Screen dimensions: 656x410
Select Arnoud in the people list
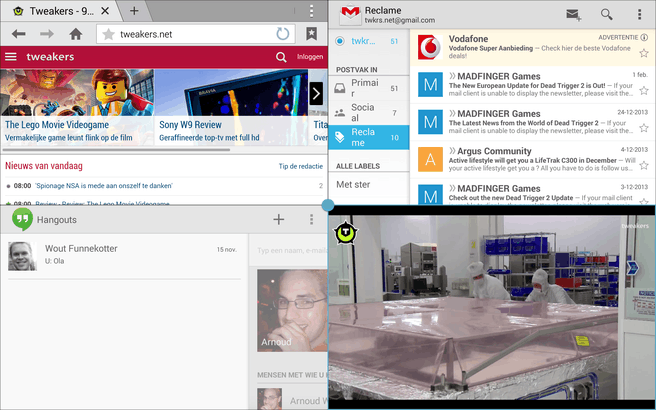(x=292, y=400)
